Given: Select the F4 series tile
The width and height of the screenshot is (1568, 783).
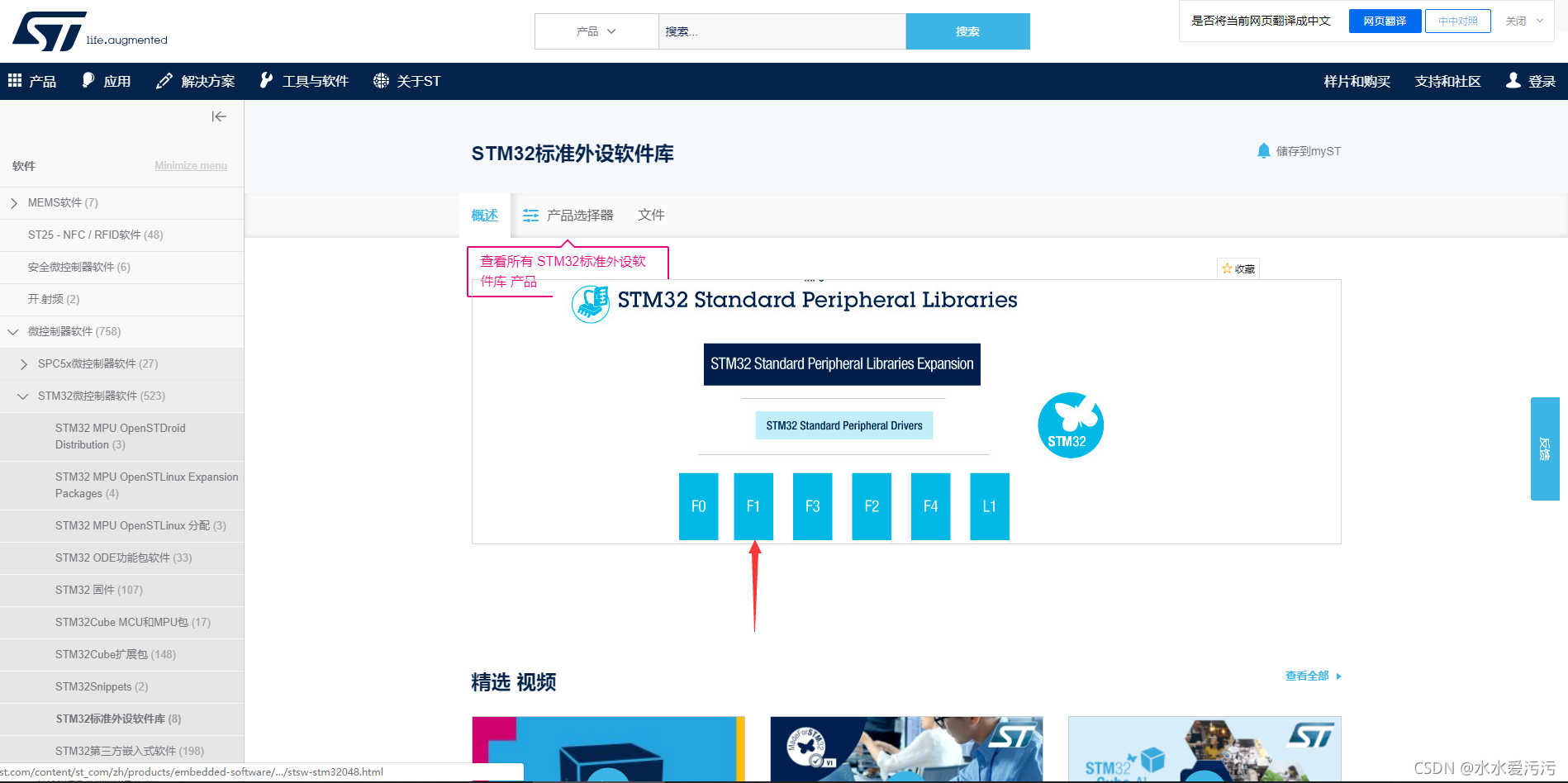Looking at the screenshot, I should click(x=930, y=506).
